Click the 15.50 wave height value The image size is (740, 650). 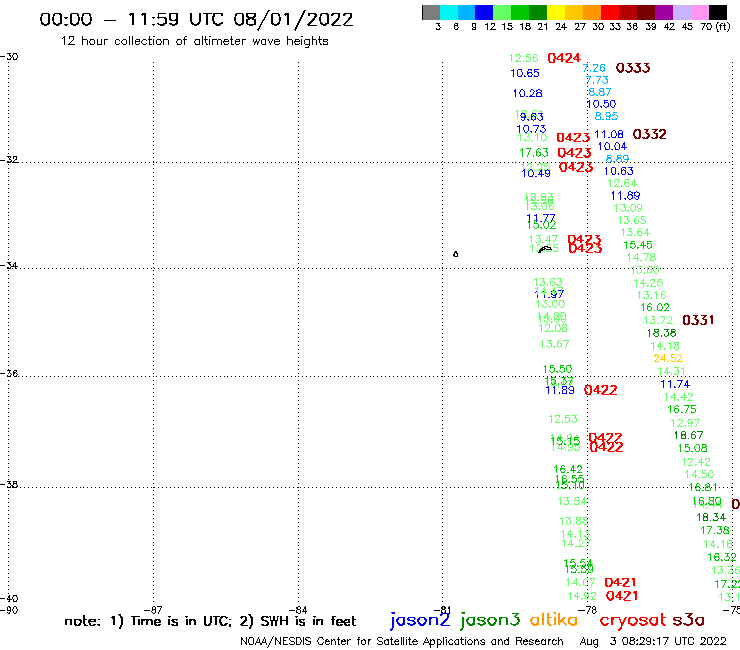coord(557,369)
